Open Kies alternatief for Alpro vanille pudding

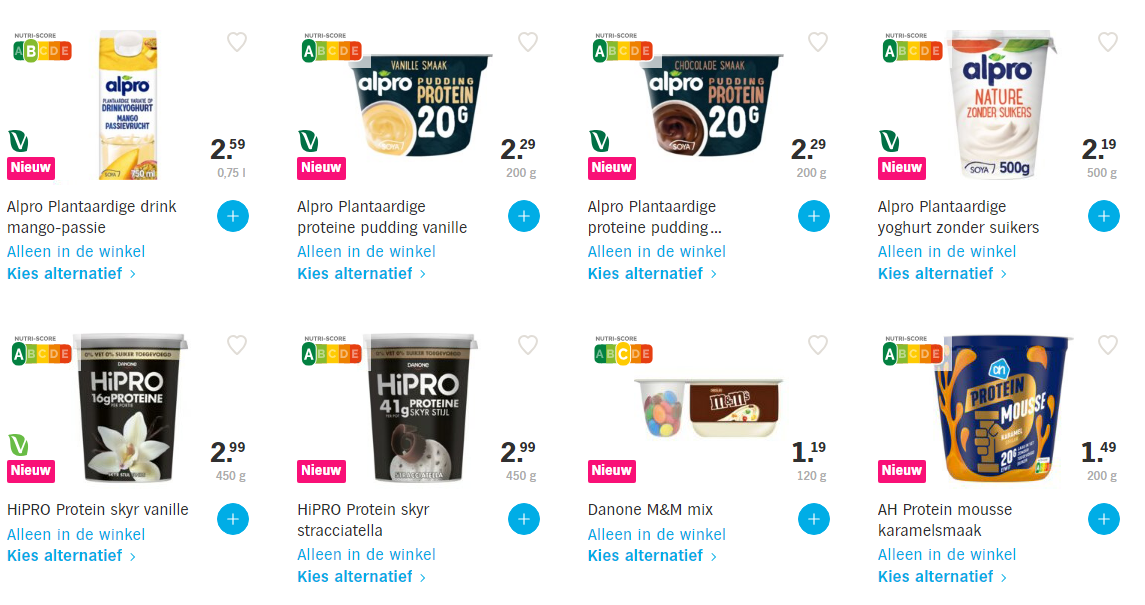click(361, 273)
